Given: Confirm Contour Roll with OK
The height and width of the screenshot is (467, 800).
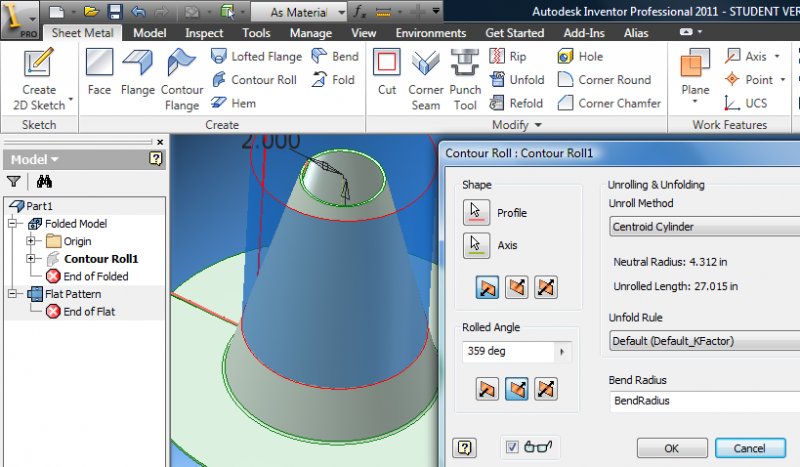Looking at the screenshot, I should tap(672, 448).
